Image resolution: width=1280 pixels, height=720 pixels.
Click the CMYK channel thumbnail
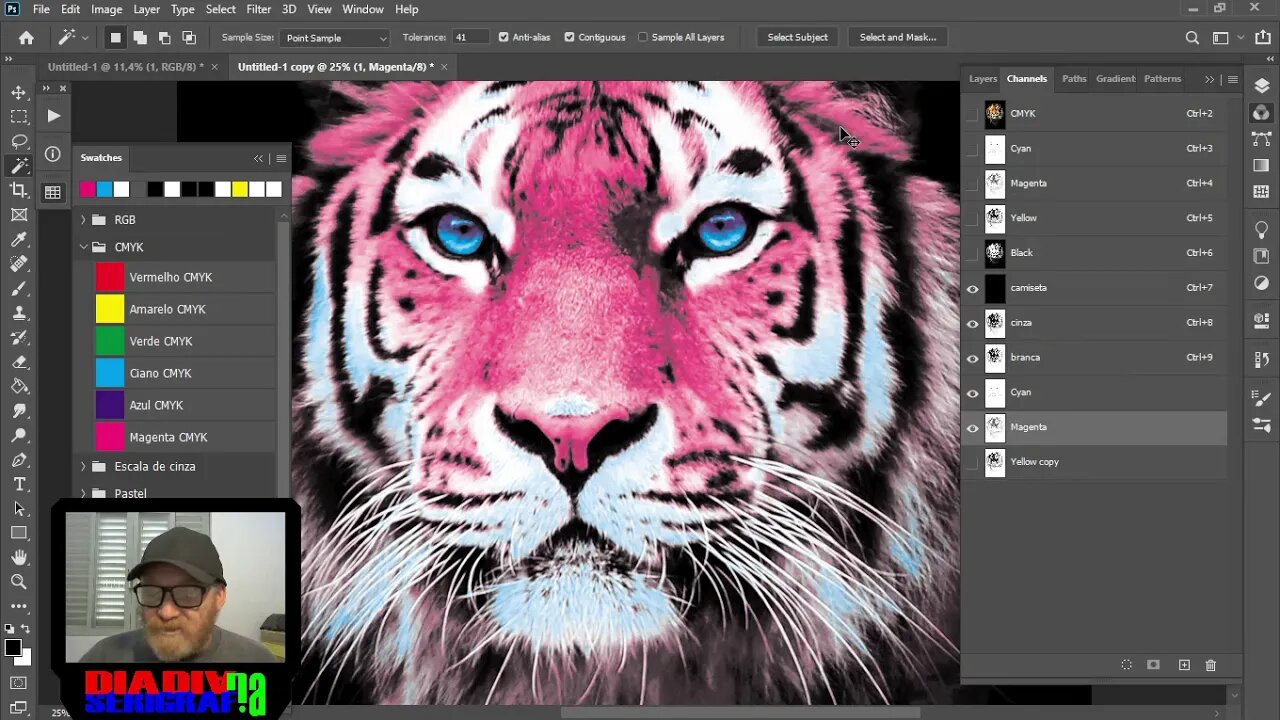994,114
